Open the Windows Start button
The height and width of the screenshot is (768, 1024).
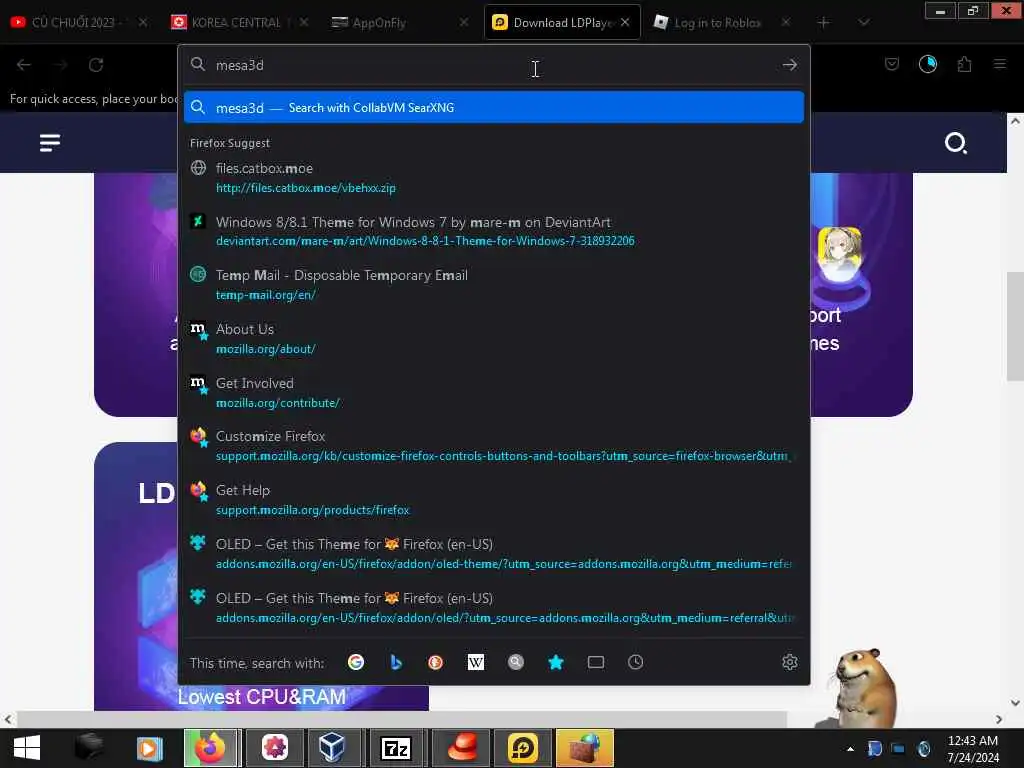pos(27,748)
